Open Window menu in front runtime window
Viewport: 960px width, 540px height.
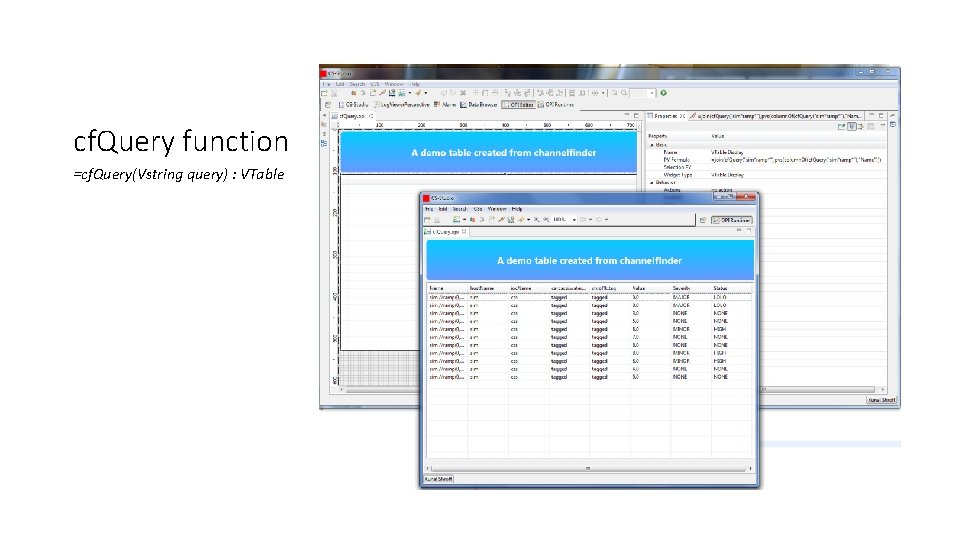coord(497,209)
